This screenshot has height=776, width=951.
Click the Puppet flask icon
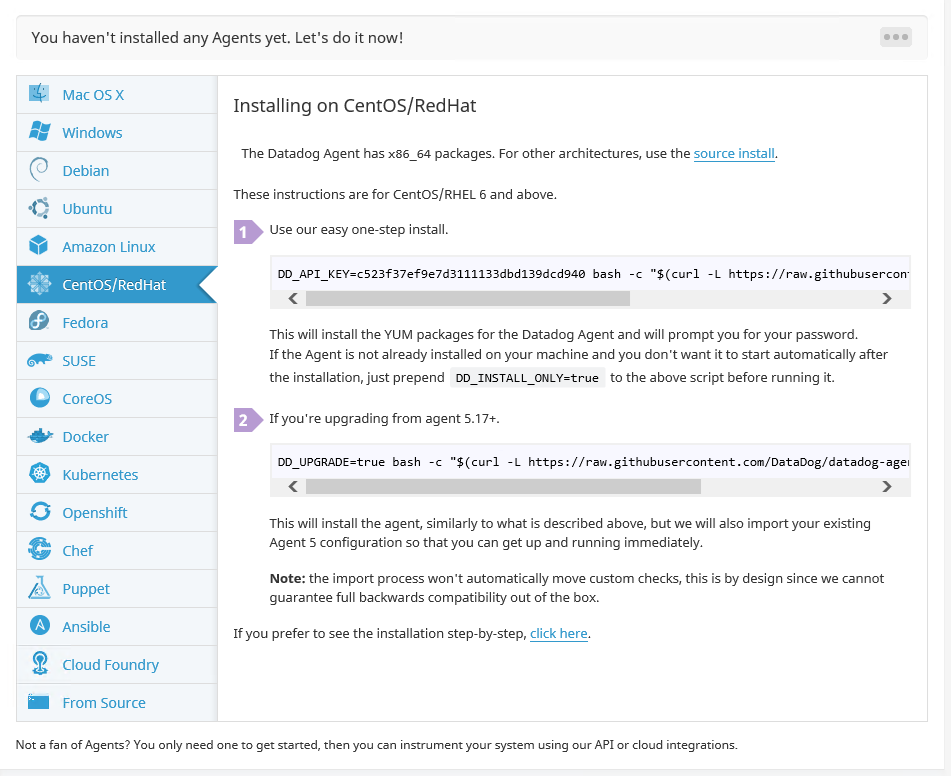[x=39, y=587]
